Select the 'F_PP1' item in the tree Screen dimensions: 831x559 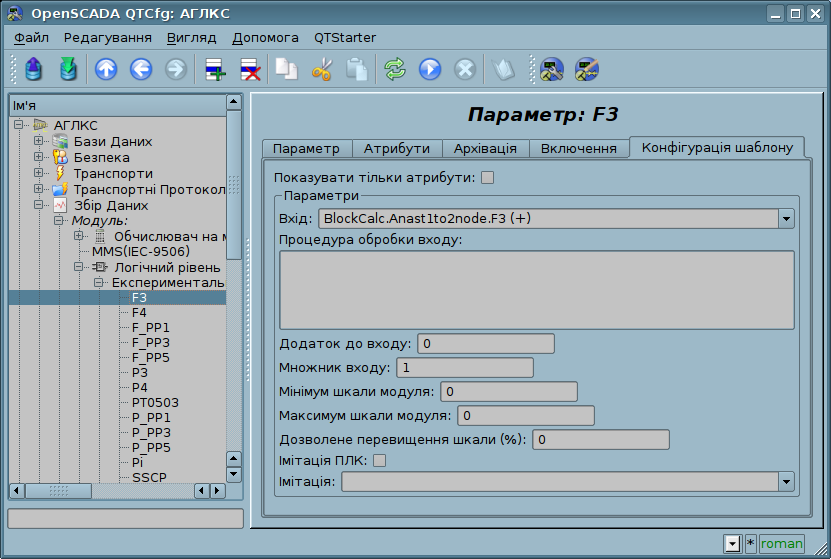tap(151, 328)
